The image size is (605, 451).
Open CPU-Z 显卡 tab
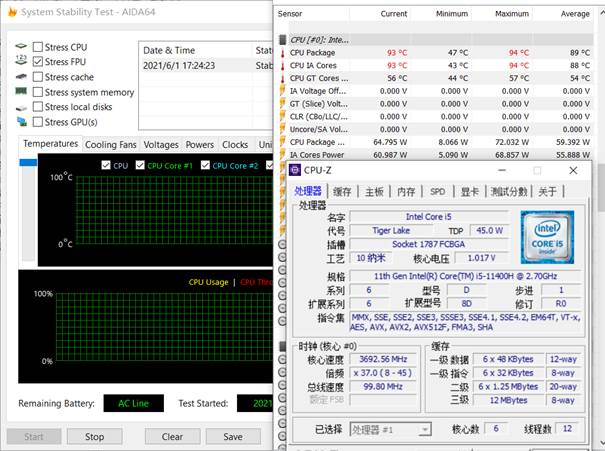[470, 191]
